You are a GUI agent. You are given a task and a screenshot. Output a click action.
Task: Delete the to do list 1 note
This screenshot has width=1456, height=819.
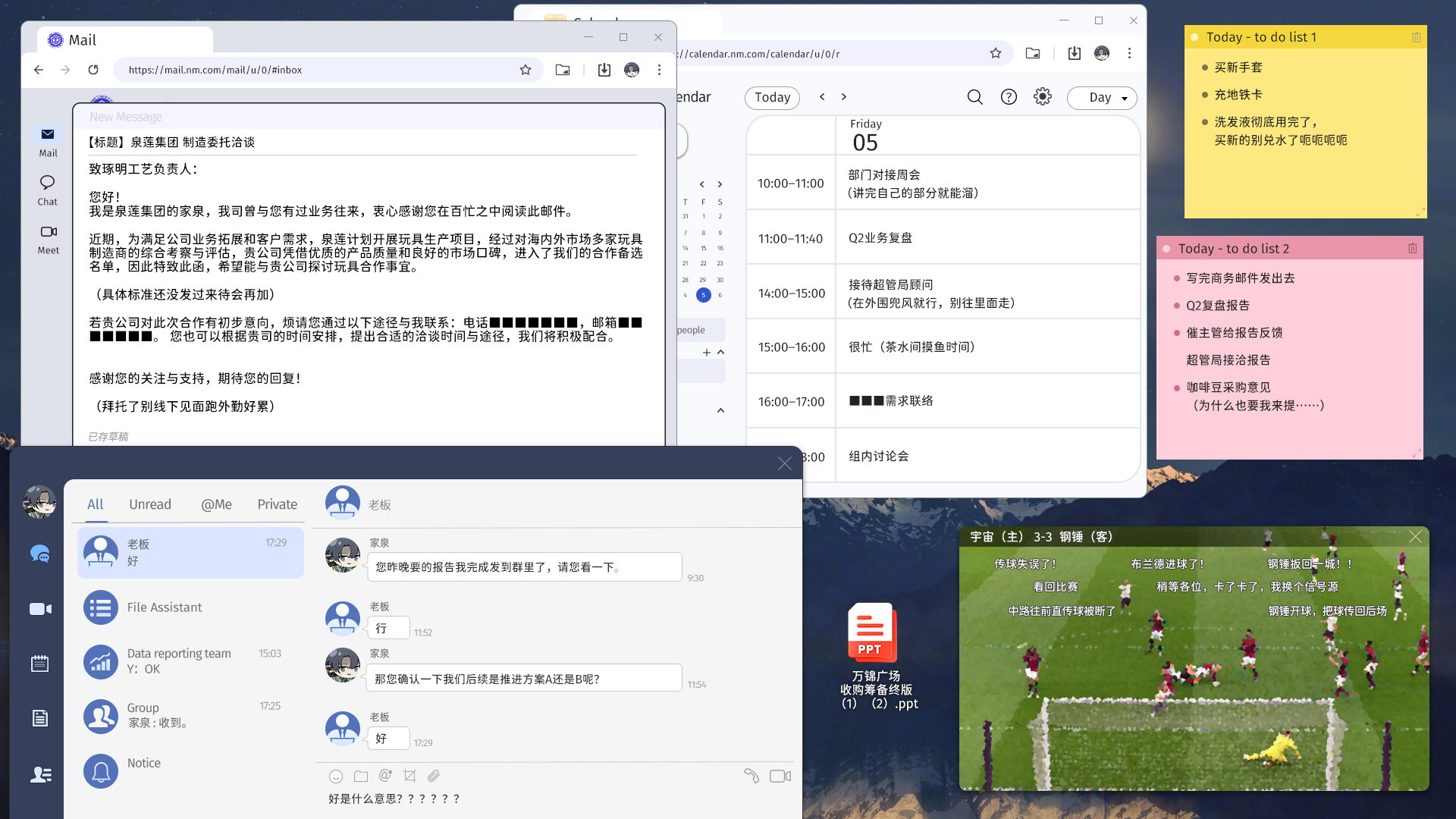point(1417,37)
